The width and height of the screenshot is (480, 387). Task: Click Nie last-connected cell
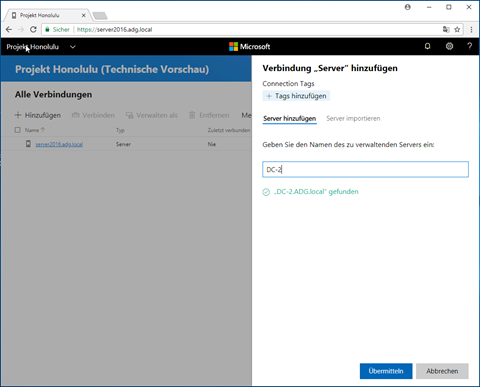click(212, 144)
